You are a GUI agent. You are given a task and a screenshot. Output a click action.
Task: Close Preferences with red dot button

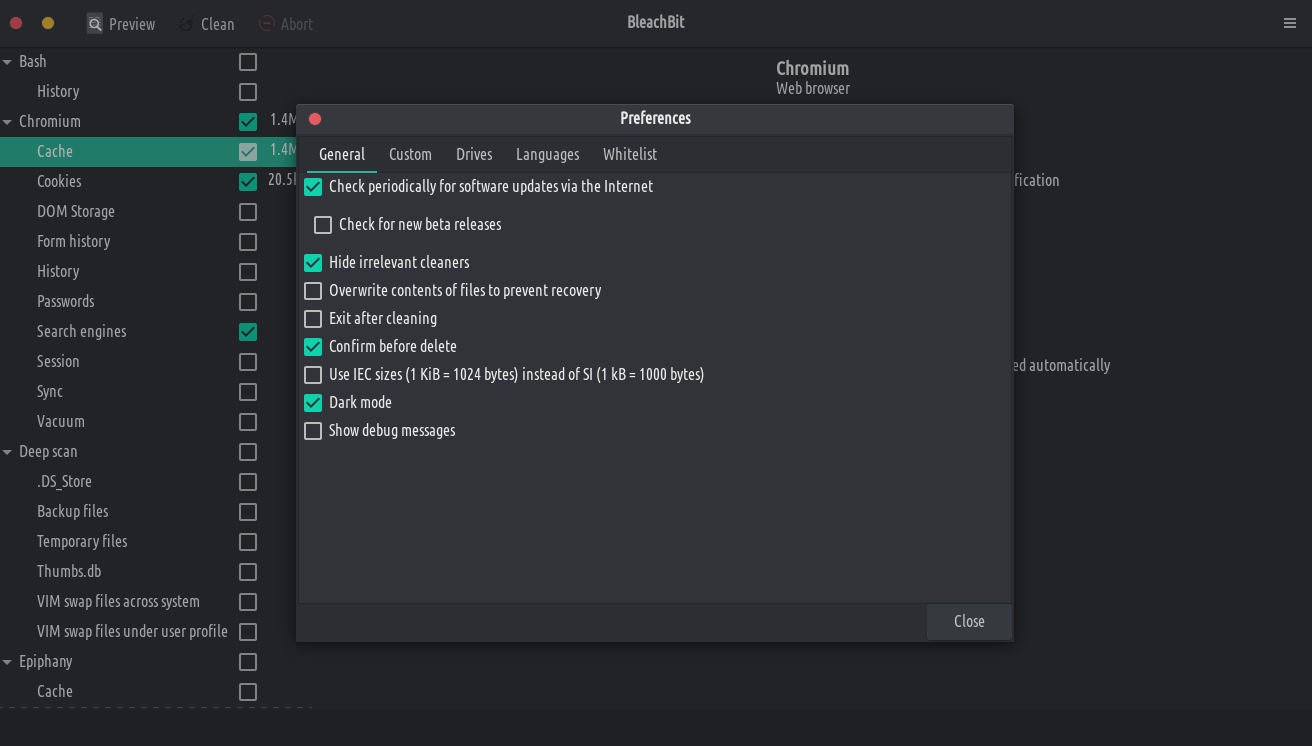pyautogui.click(x=315, y=119)
